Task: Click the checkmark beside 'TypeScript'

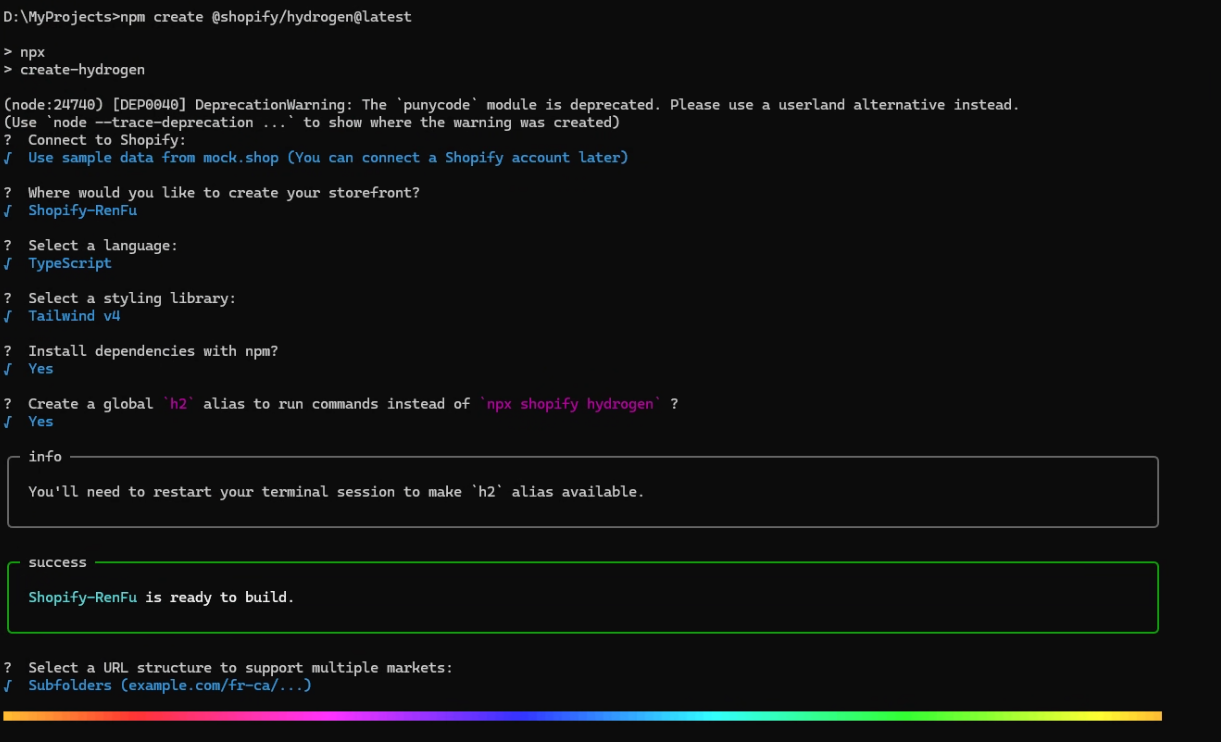Action: [8, 263]
